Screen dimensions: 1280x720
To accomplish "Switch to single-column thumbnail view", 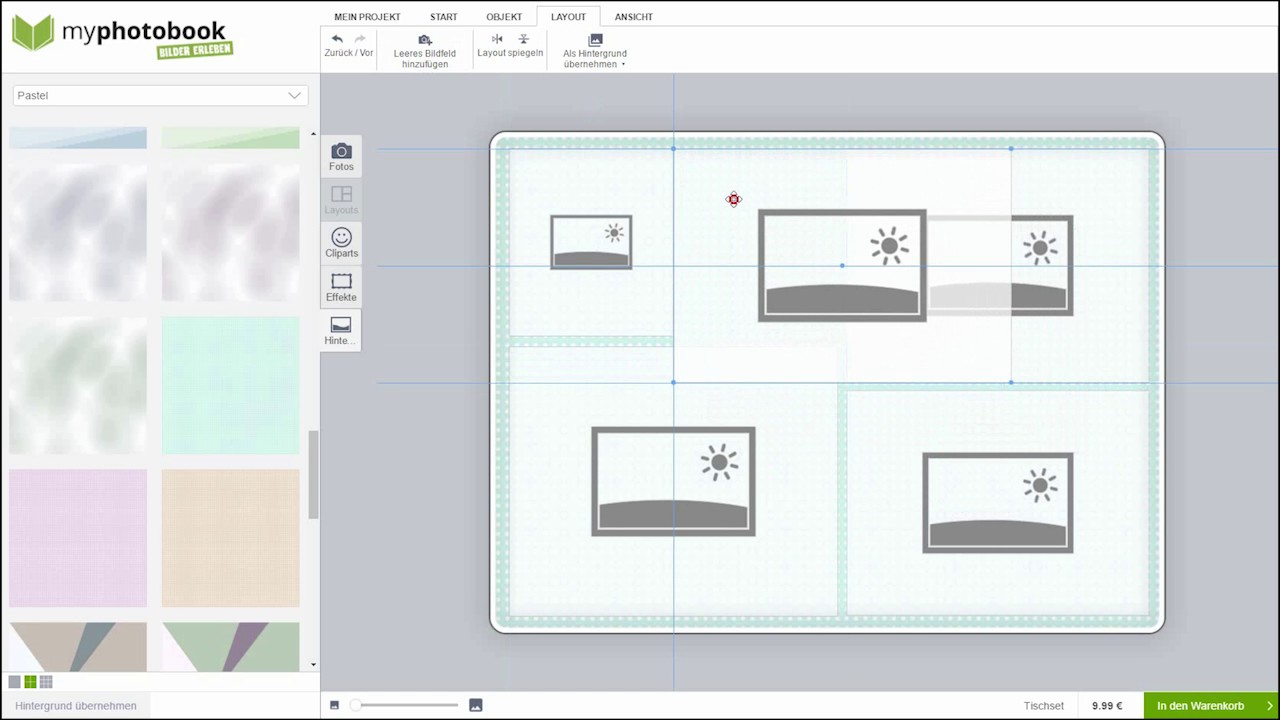I will point(14,682).
